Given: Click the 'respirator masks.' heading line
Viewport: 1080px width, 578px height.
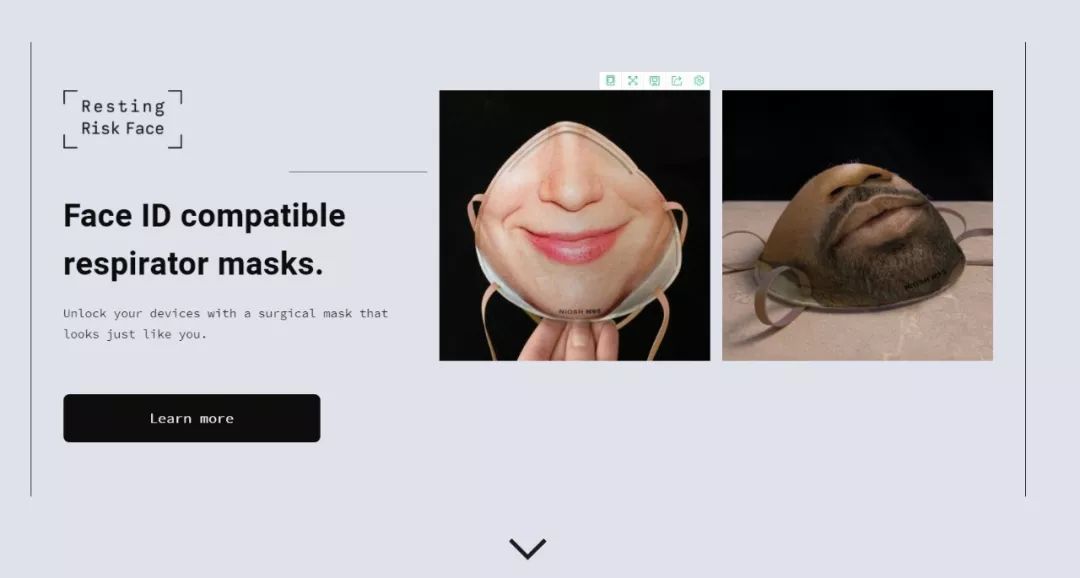Looking at the screenshot, I should [x=193, y=264].
